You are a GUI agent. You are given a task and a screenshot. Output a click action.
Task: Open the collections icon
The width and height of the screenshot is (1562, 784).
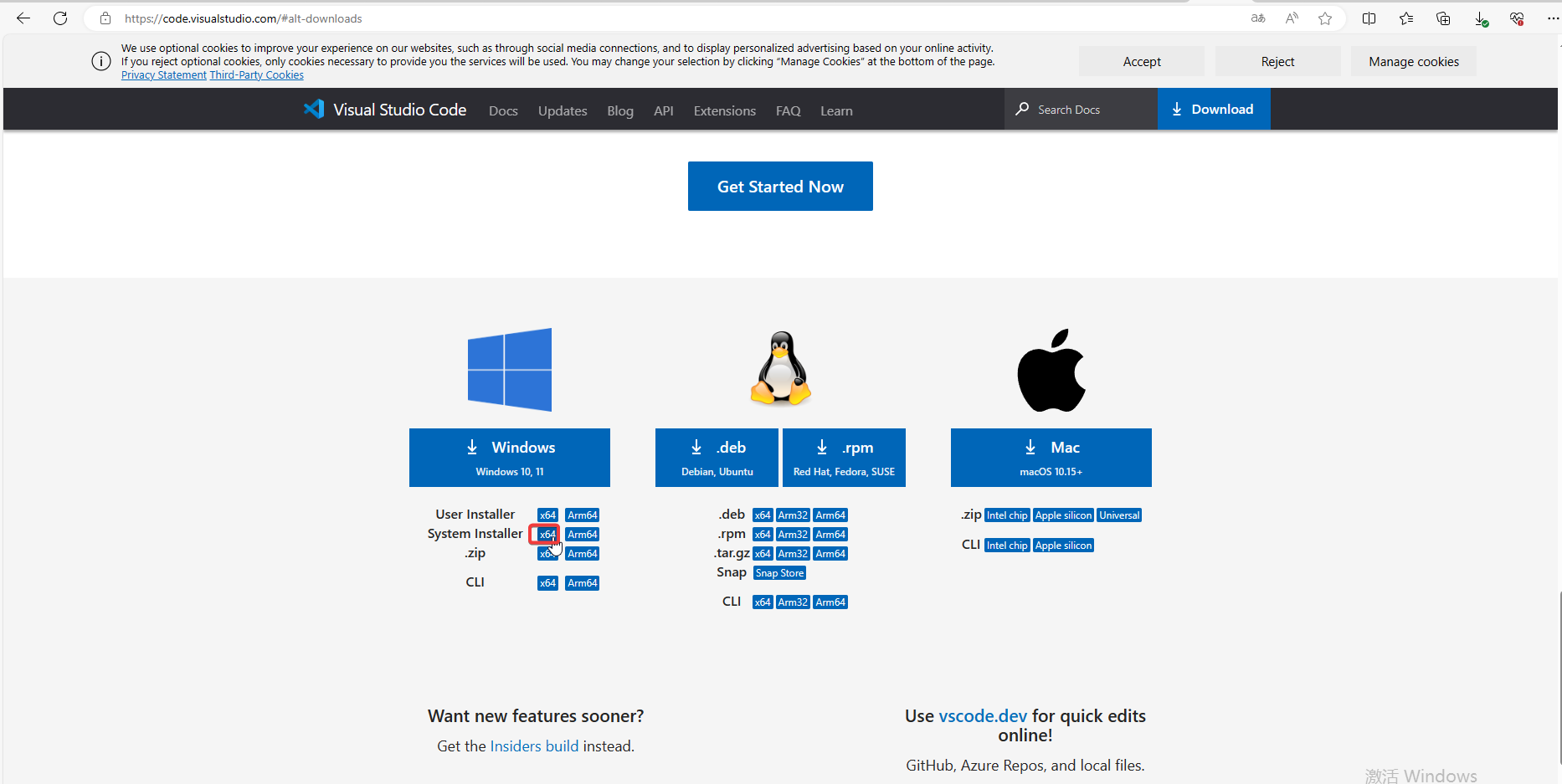coord(1443,18)
